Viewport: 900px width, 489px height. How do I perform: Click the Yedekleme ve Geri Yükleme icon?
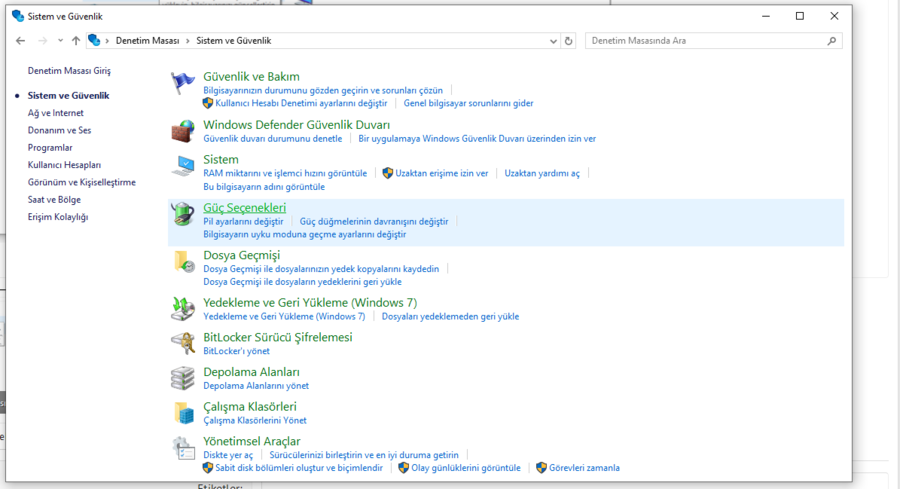183,309
